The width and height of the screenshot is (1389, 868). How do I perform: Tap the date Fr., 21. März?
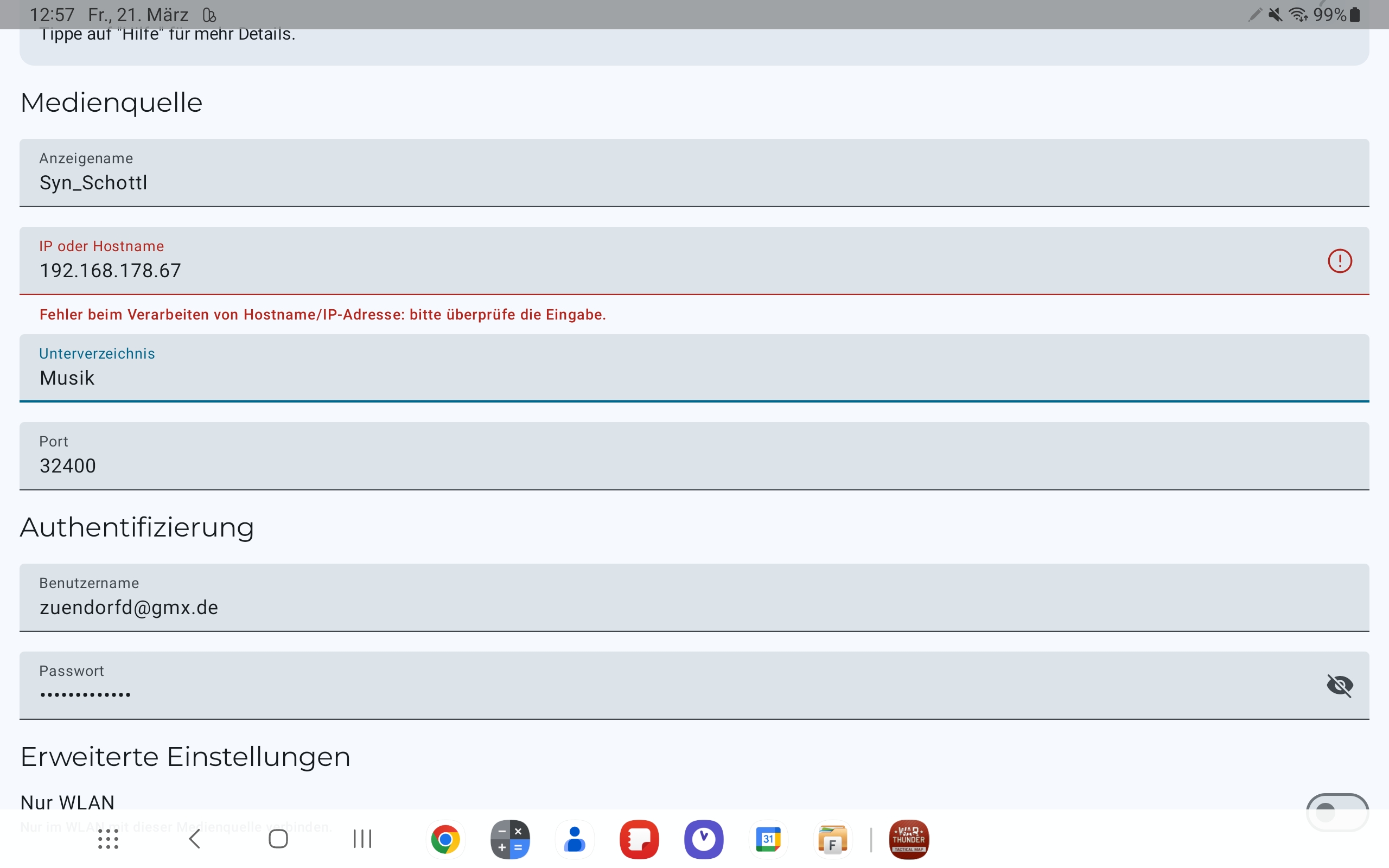(x=138, y=14)
